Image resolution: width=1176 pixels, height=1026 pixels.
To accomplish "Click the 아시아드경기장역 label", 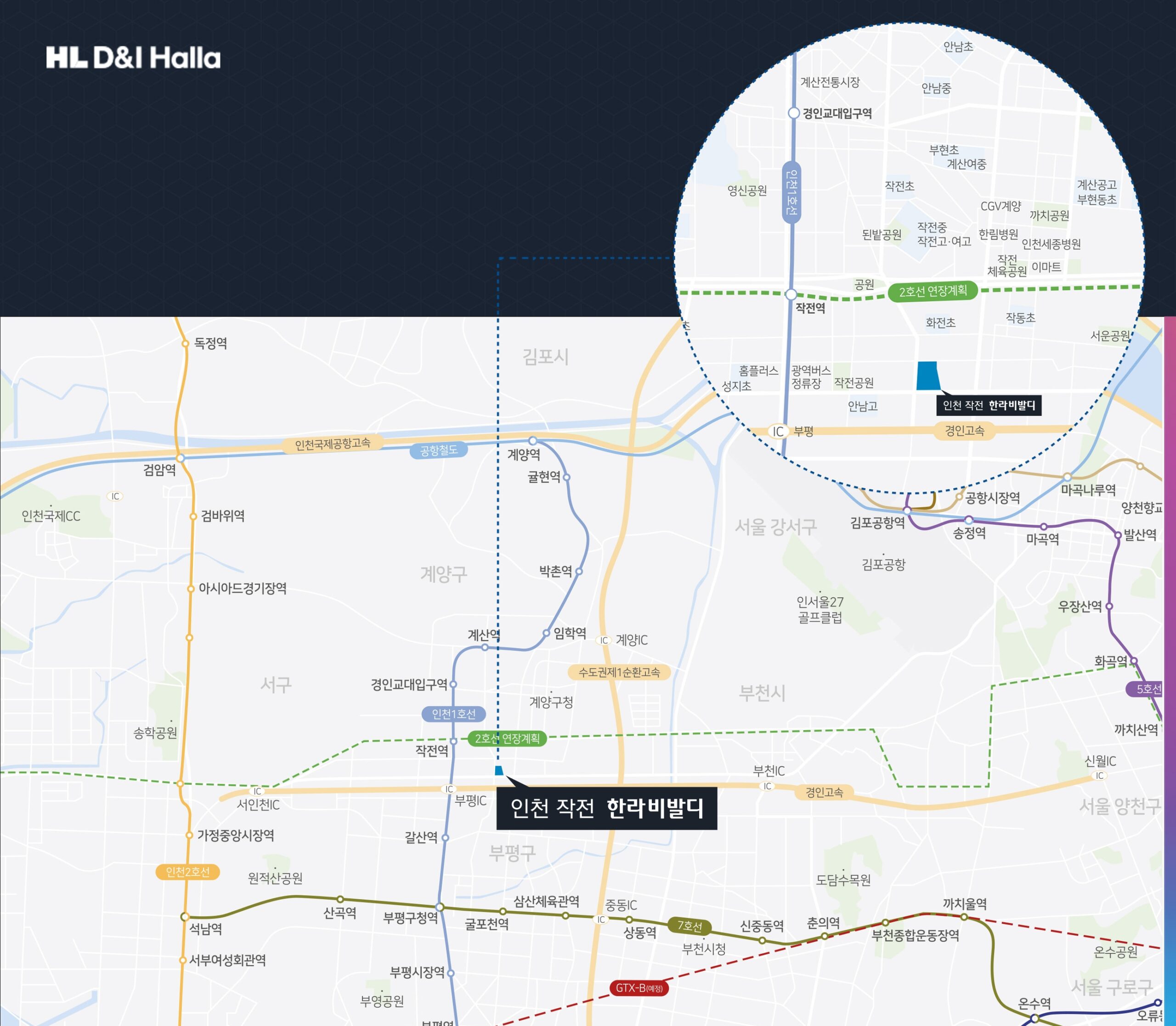I will 243,588.
